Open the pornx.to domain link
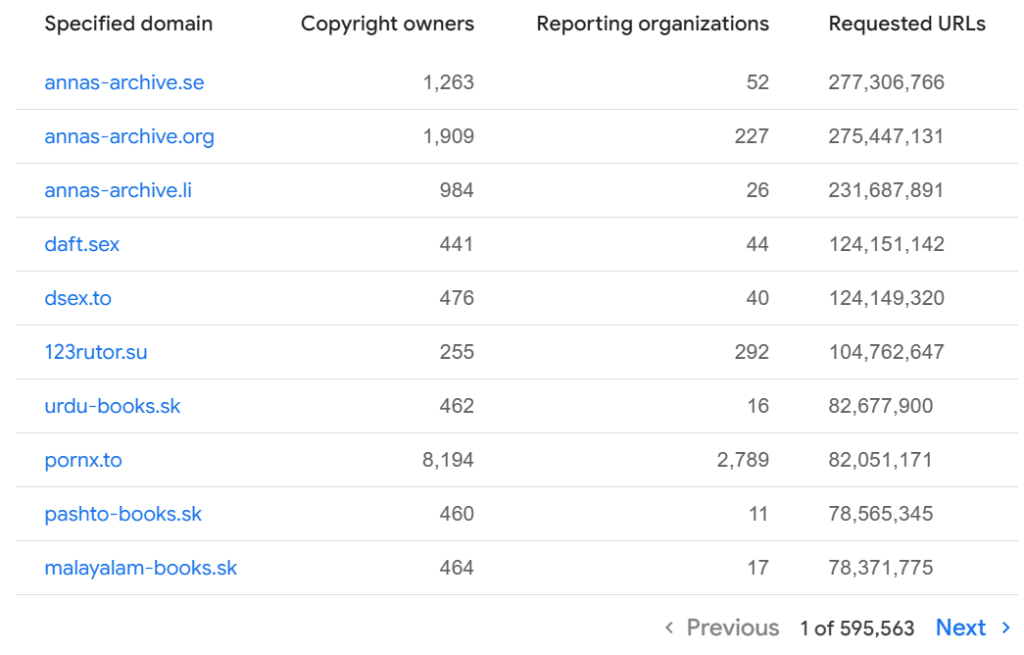The image size is (1024, 655). pos(82,460)
